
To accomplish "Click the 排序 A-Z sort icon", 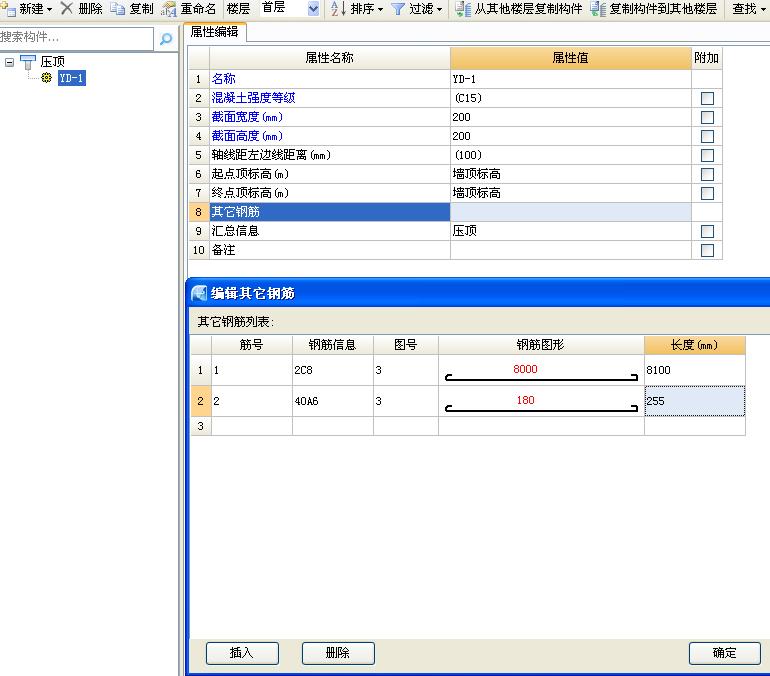I will [x=338, y=8].
